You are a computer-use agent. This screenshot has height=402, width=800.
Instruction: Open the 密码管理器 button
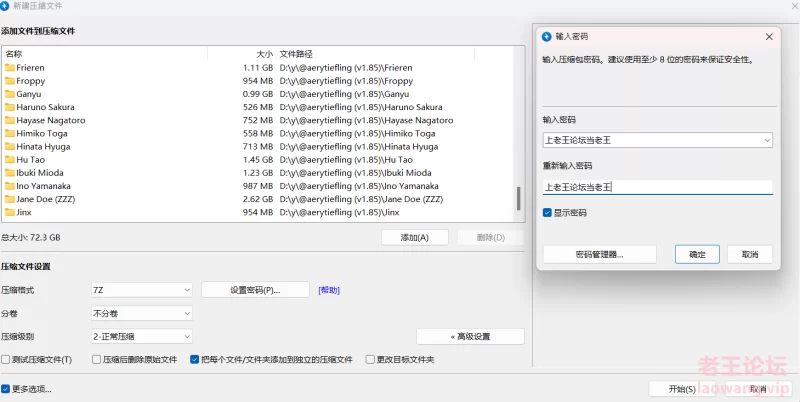pos(599,254)
